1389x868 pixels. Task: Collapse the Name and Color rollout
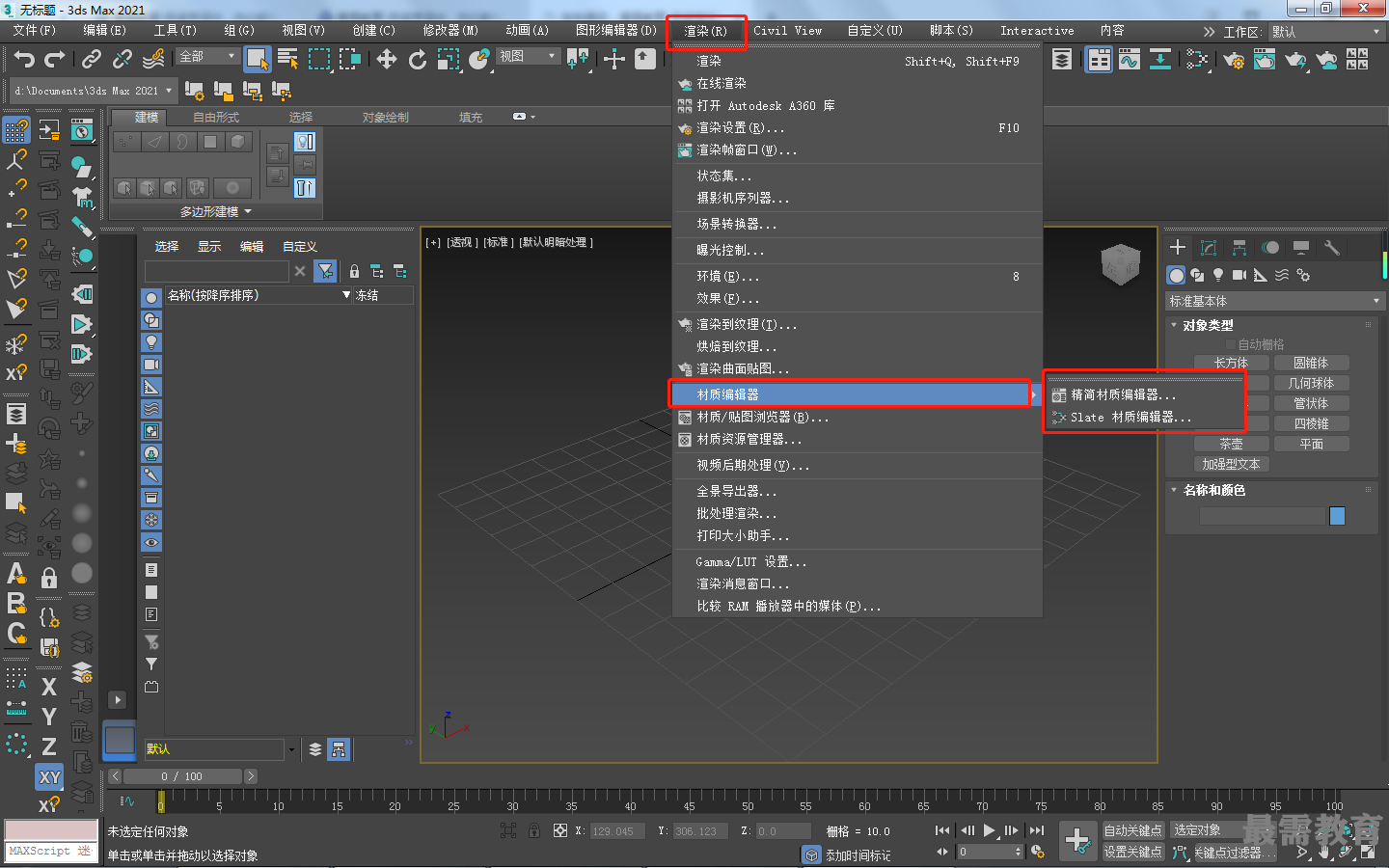[1174, 491]
